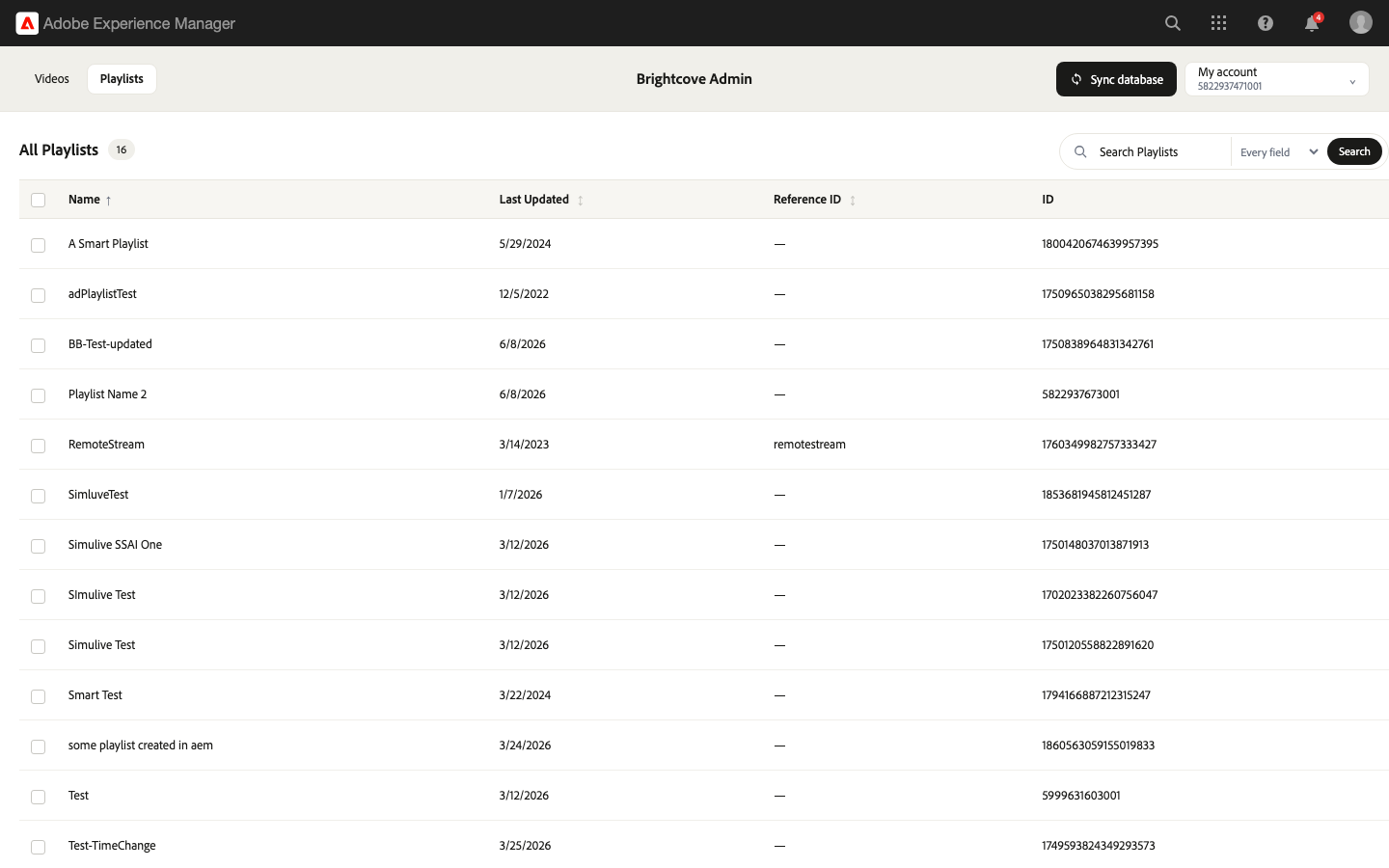This screenshot has height=868, width=1389.
Task: Click the Name column header
Action: point(84,200)
